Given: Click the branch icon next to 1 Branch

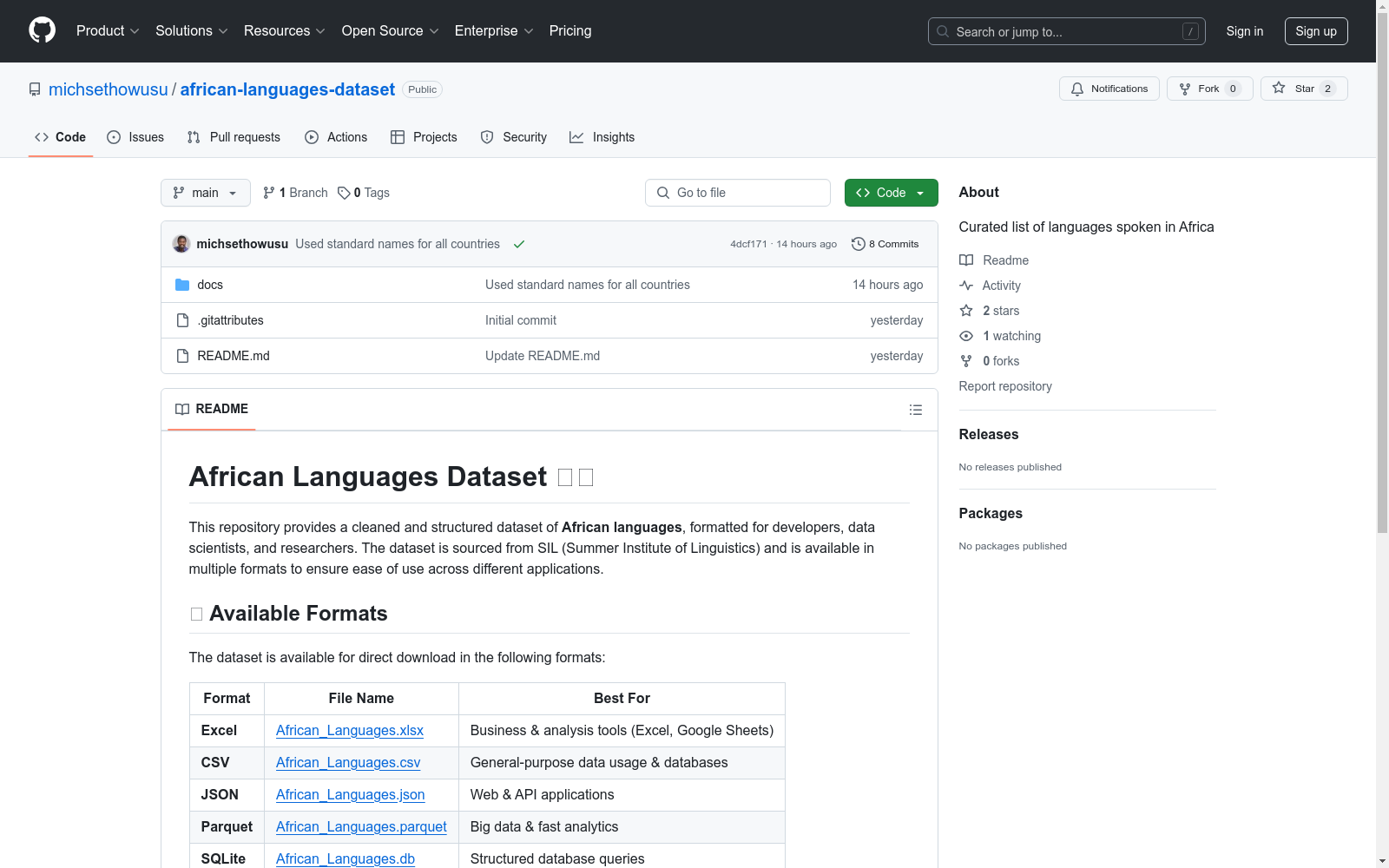Looking at the screenshot, I should point(269,193).
